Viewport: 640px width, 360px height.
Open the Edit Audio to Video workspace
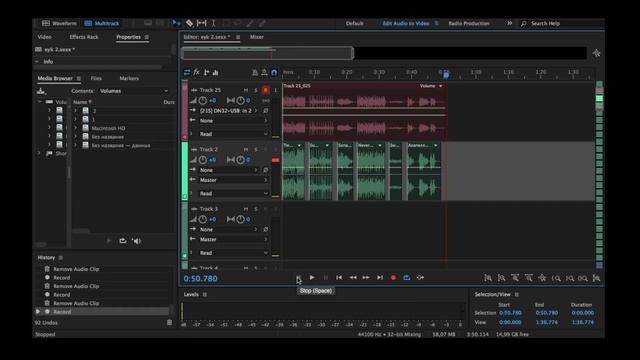coord(406,23)
